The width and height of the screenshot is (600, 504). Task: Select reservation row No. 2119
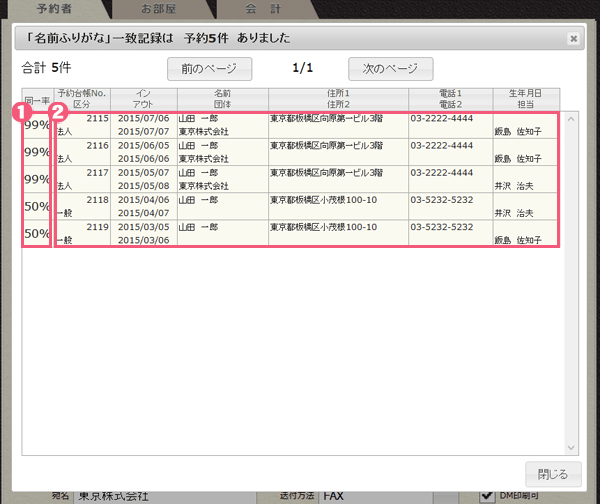tap(300, 233)
